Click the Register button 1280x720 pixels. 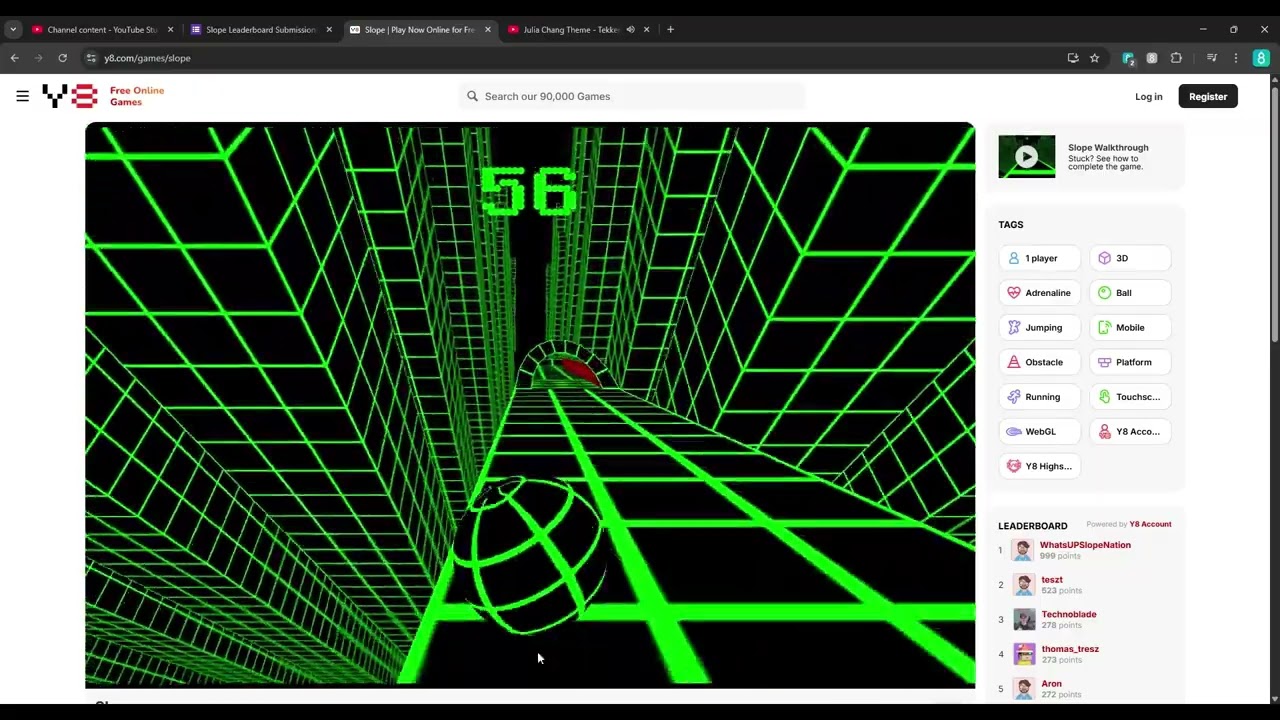click(x=1208, y=96)
